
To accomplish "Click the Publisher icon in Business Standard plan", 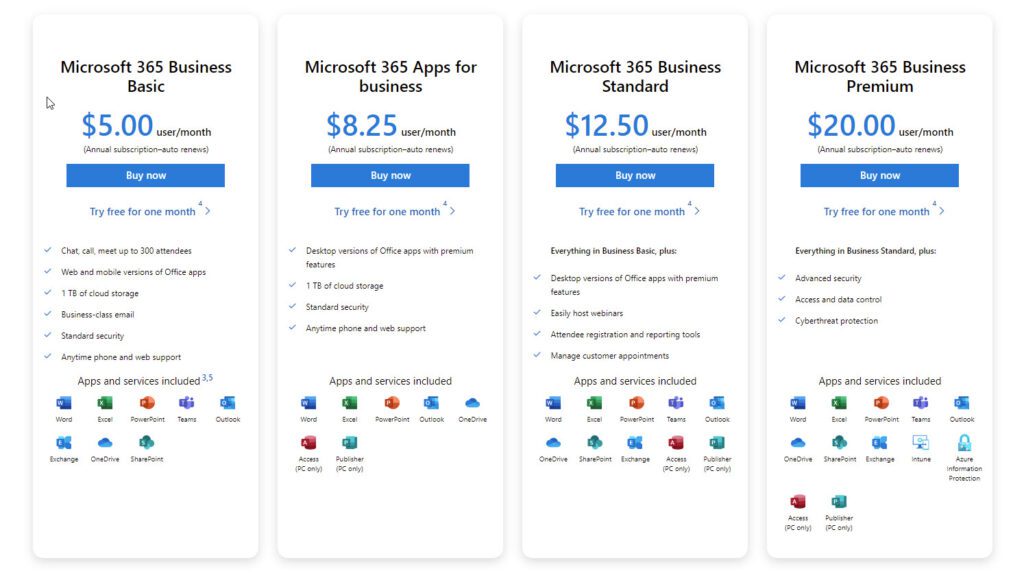I will tap(717, 443).
